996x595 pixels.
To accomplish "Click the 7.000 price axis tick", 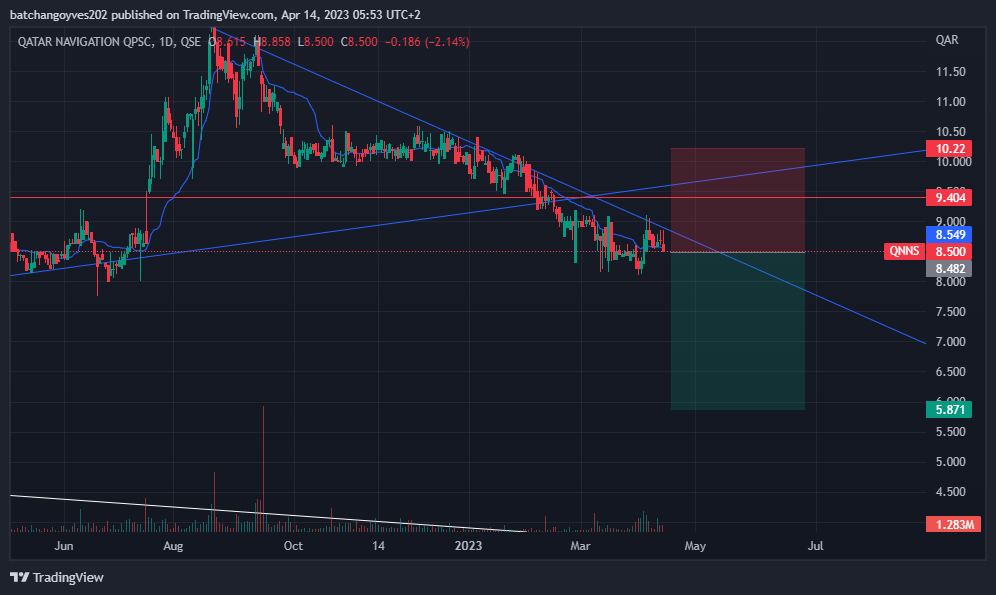I will tap(950, 342).
